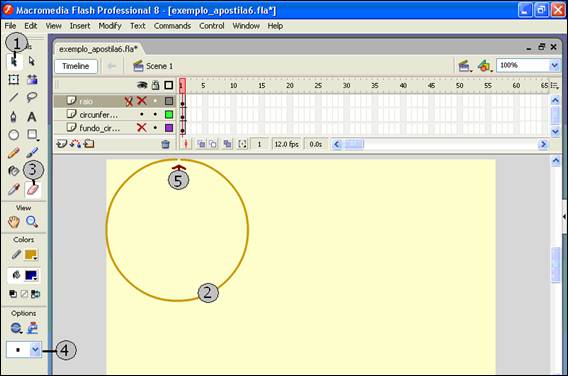Screen dimensions: 568x376
Task: Open the Commands menu
Action: pos(172,26)
